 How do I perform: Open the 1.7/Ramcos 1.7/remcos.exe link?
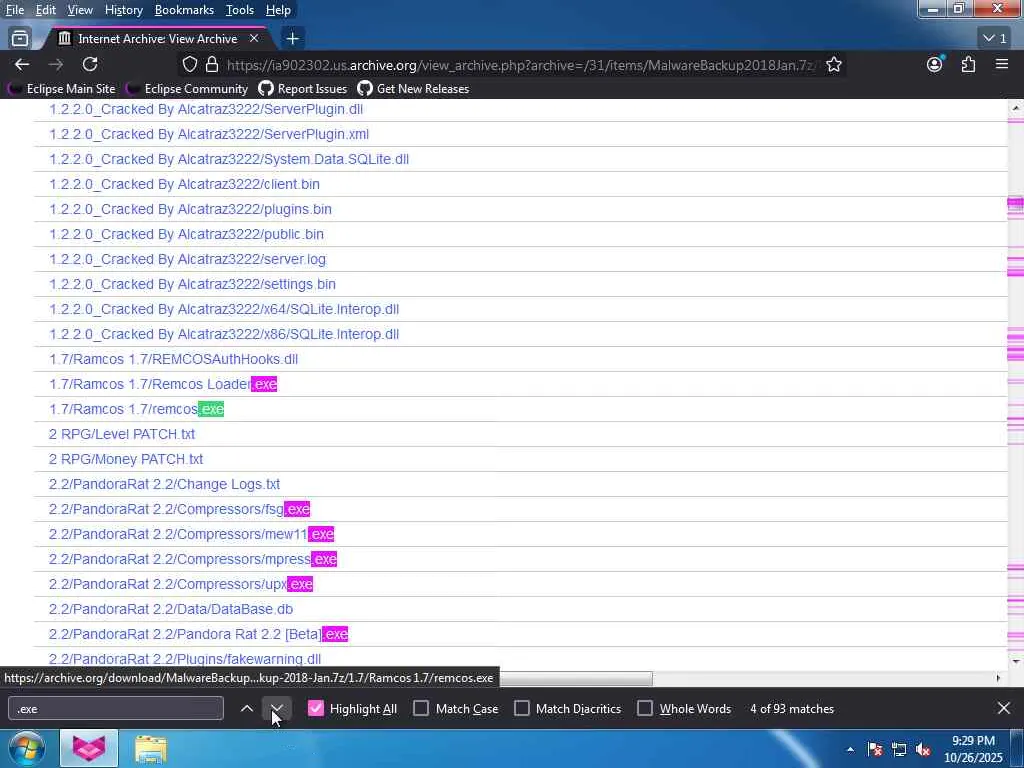(136, 409)
